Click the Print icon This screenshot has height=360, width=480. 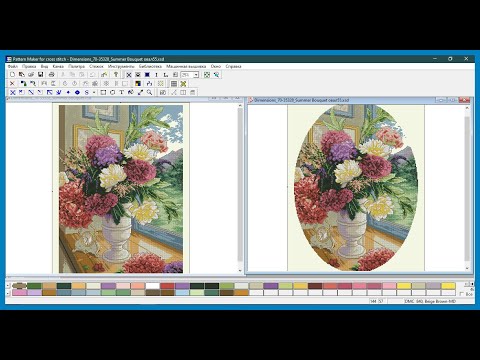pos(52,75)
